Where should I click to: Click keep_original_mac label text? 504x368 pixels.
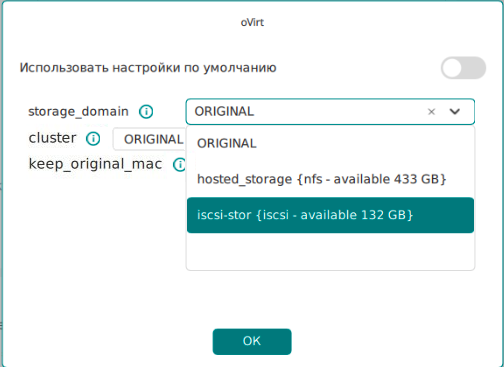95,164
